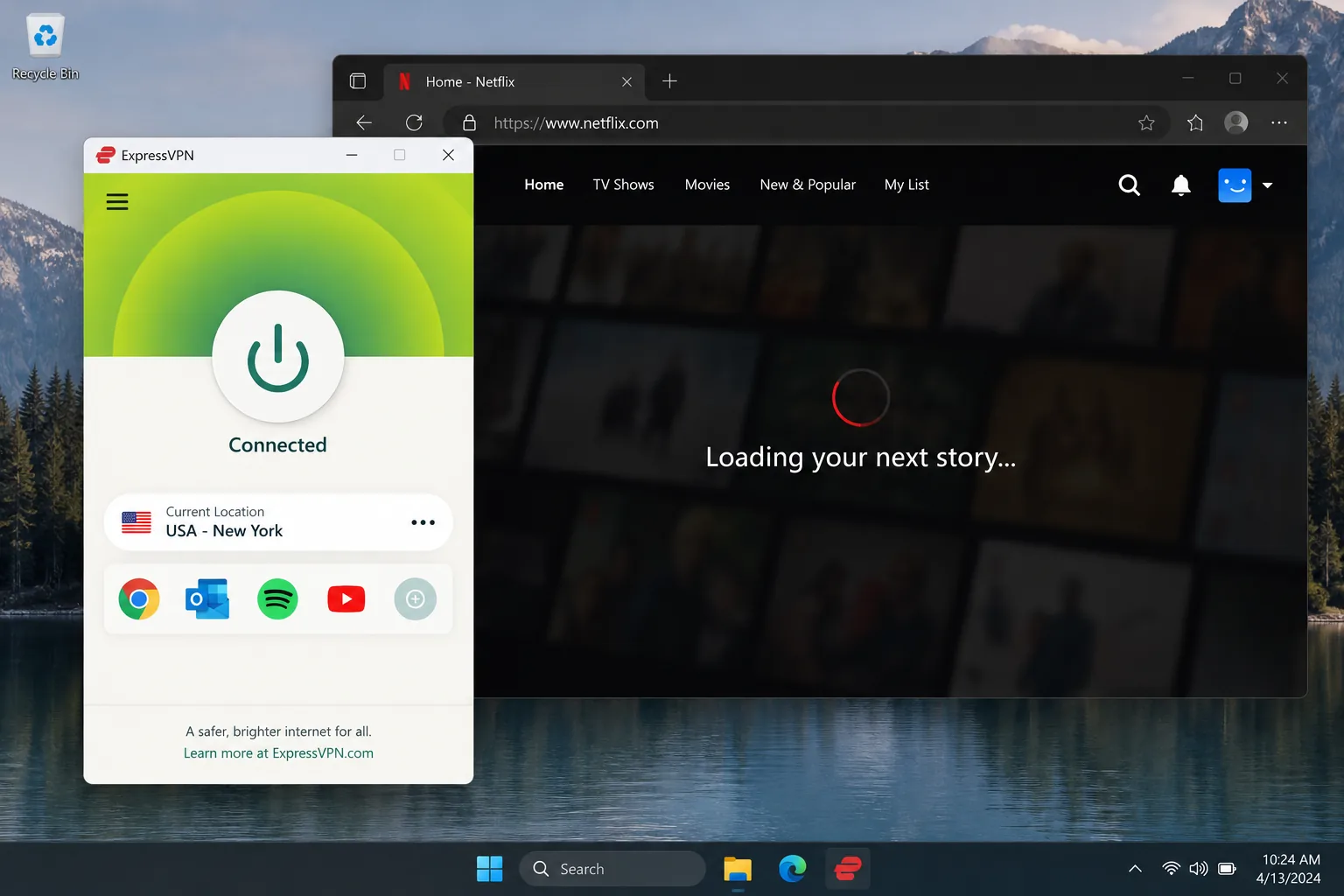This screenshot has width=1344, height=896.
Task: Select the USA - New York location
Action: click(x=278, y=522)
